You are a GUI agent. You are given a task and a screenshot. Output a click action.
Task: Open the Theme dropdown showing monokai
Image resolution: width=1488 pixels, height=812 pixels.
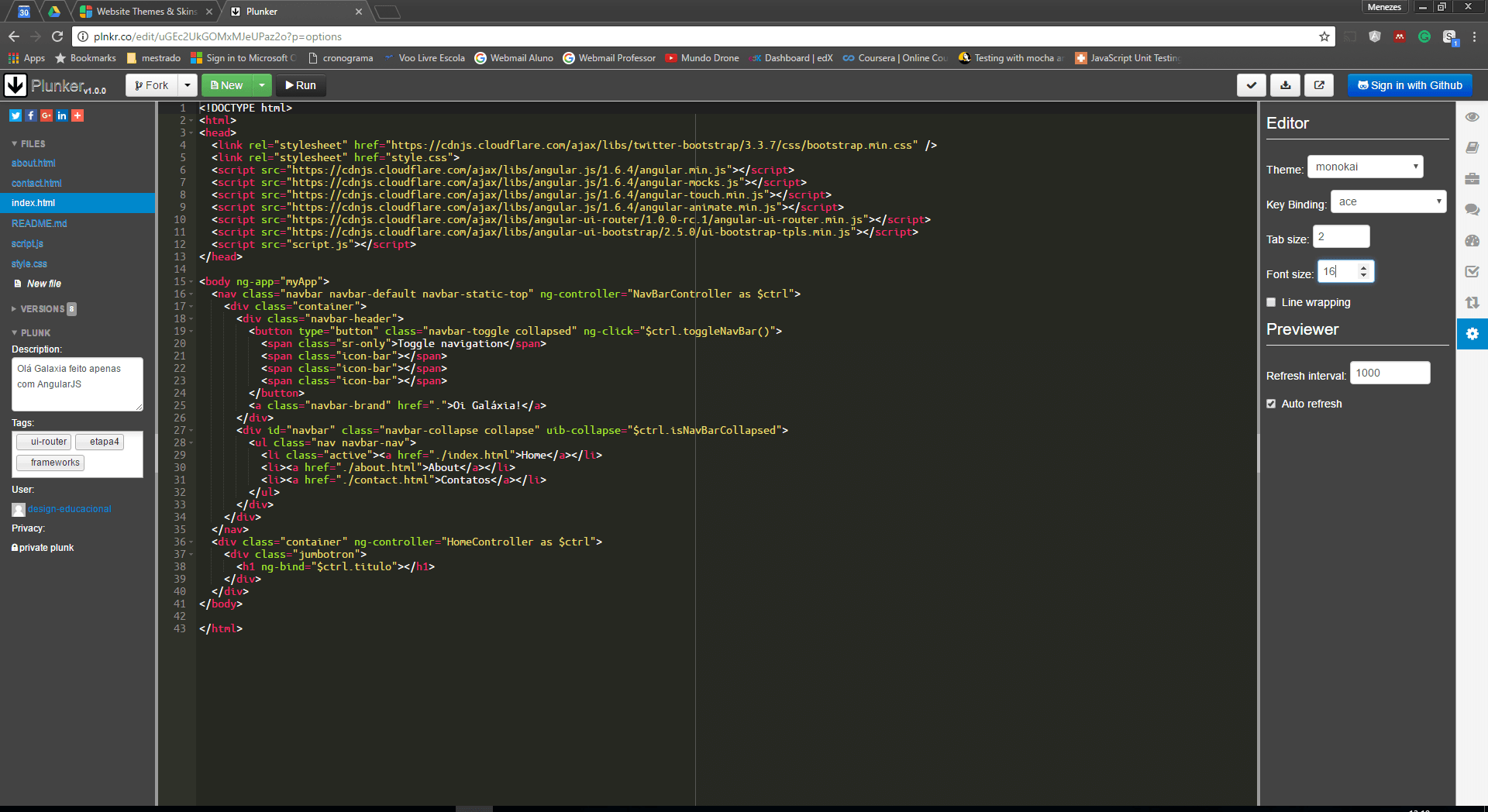pyautogui.click(x=1365, y=166)
